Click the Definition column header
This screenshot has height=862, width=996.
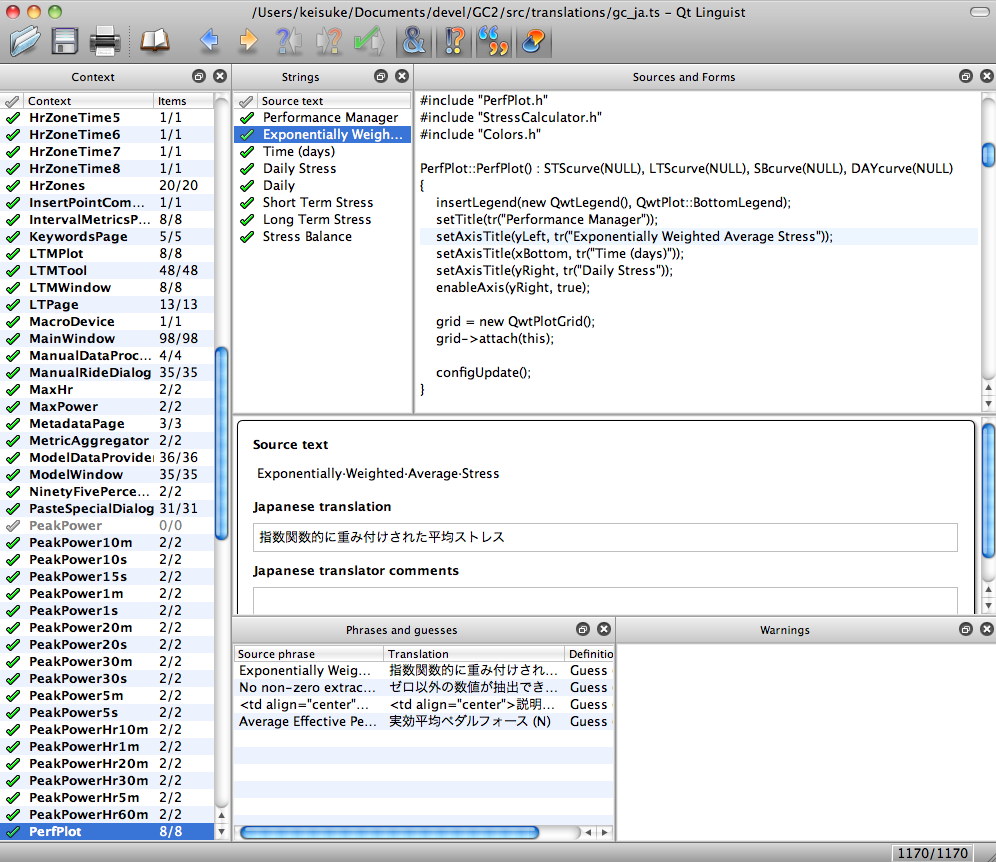(590, 654)
